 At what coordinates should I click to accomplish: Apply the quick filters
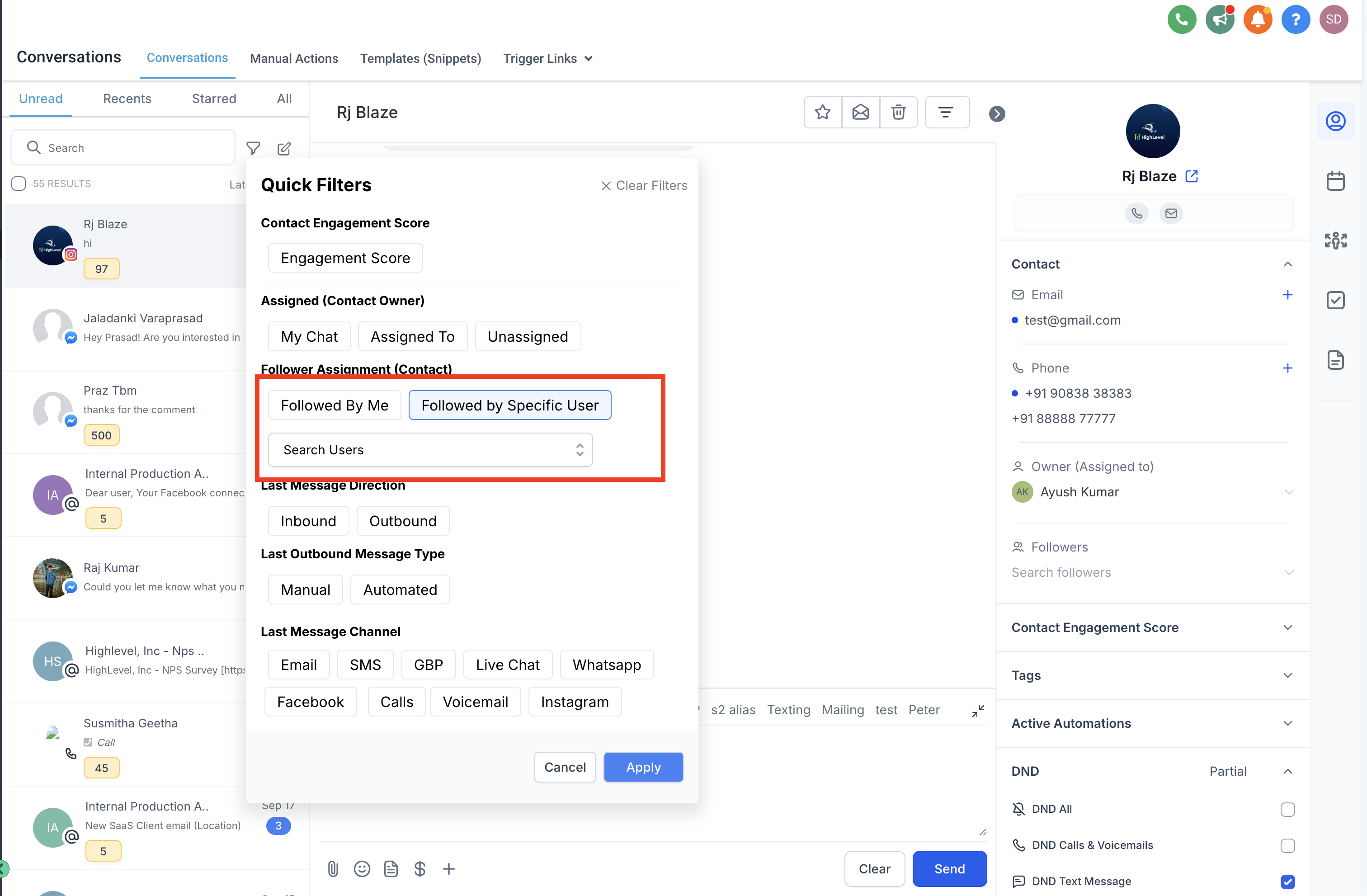[x=643, y=767]
